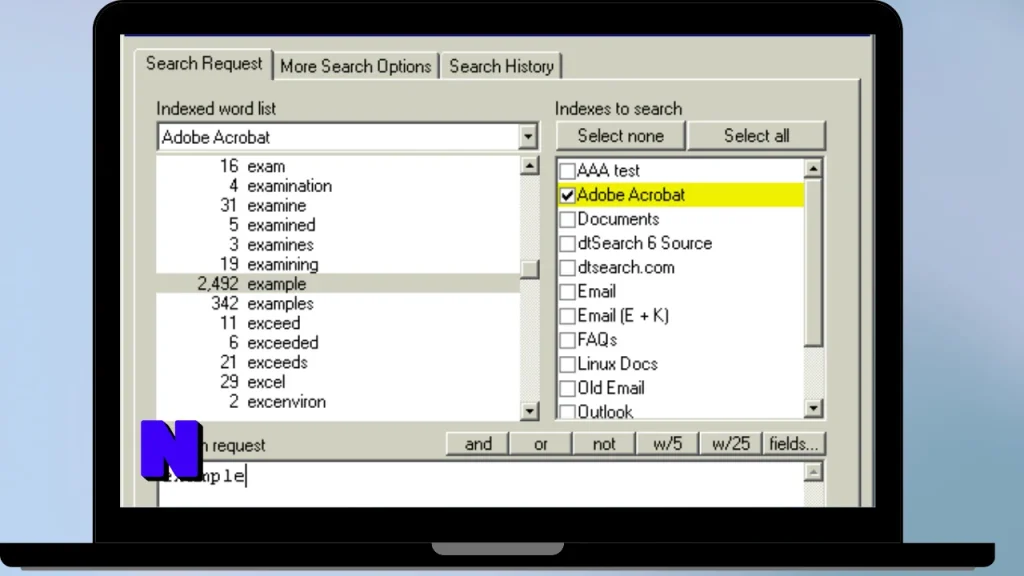
Task: Click the w/5 proximity button
Action: (x=667, y=444)
